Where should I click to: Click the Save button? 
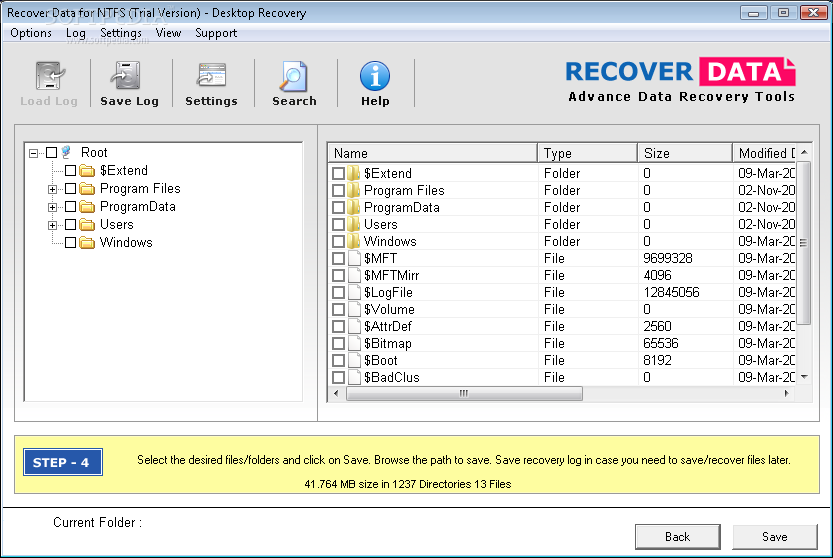coord(775,537)
